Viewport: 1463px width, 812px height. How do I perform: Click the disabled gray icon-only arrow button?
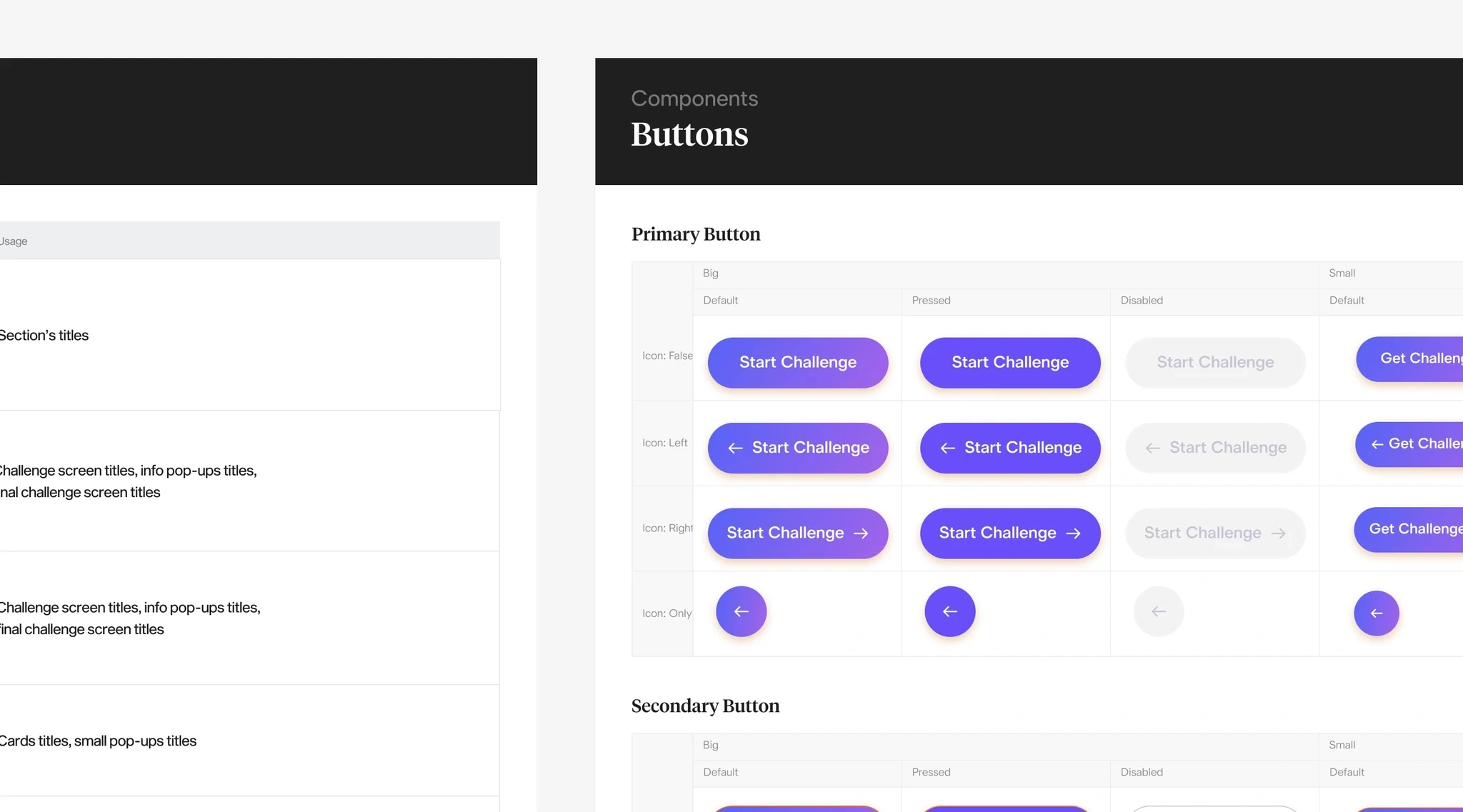(1158, 612)
